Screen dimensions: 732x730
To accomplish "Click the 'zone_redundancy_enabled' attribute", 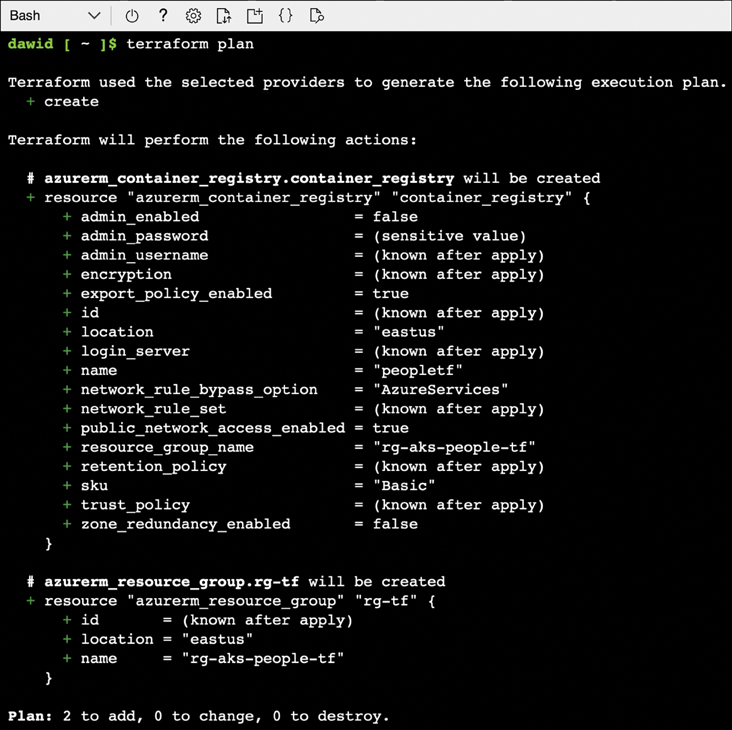I will coord(185,524).
